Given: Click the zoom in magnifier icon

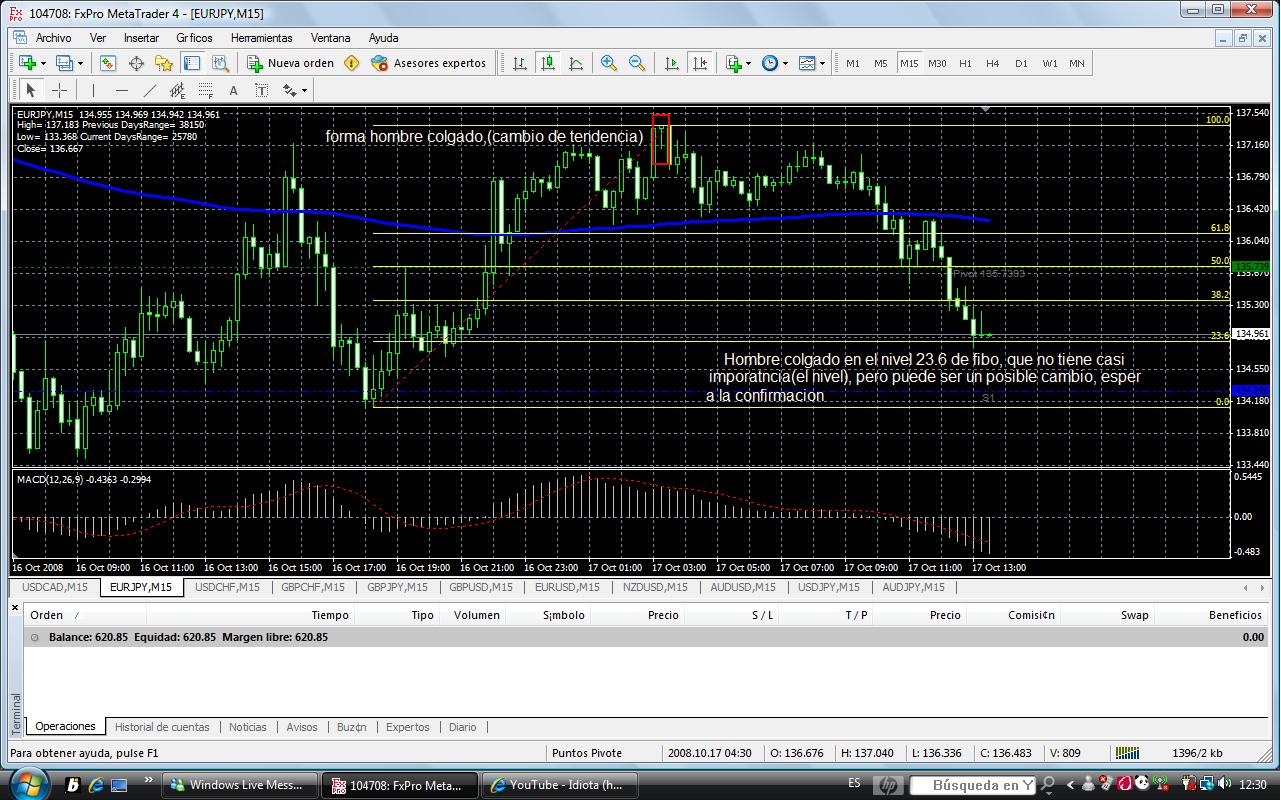Looking at the screenshot, I should coord(609,63).
